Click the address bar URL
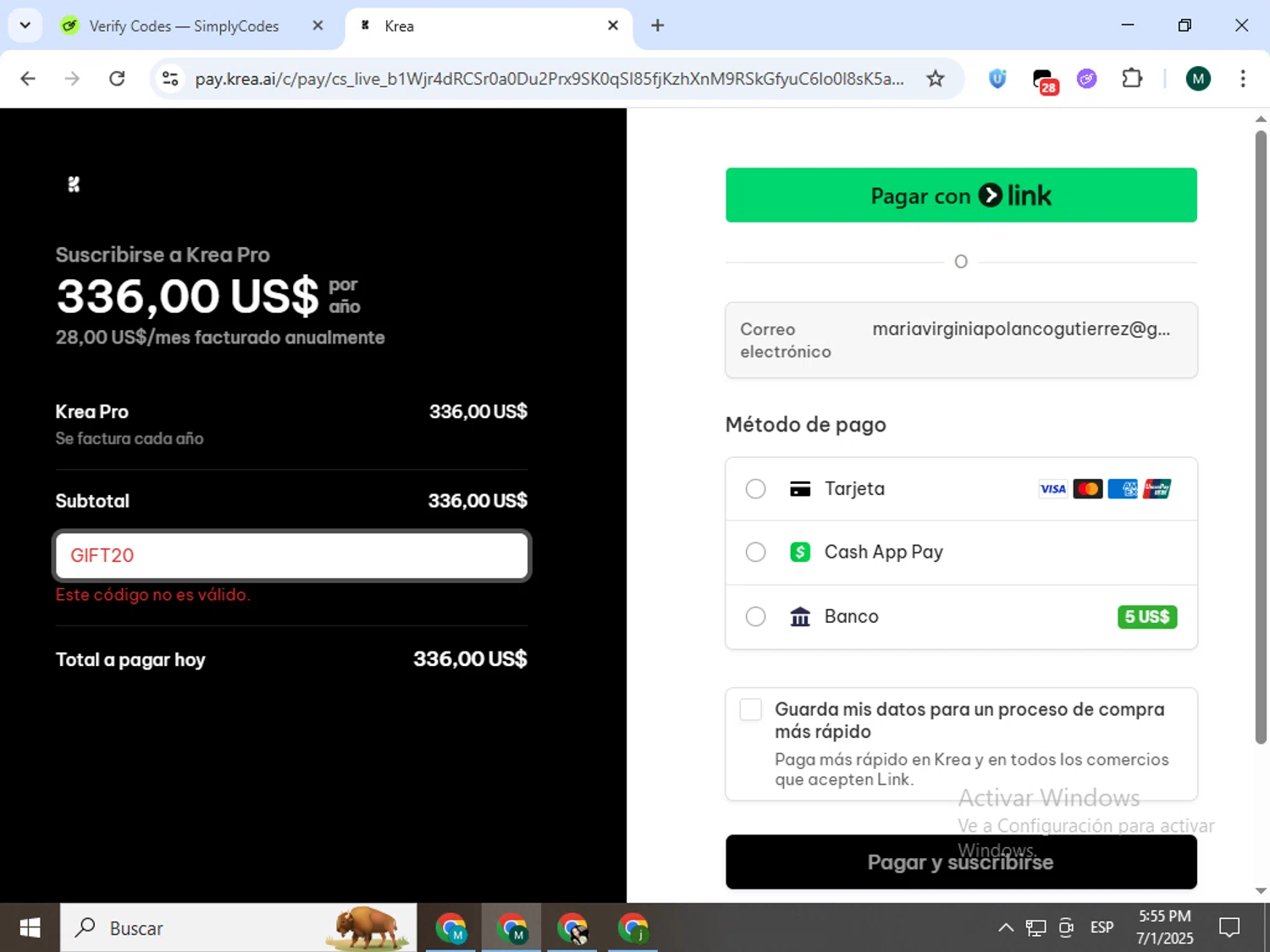1270x952 pixels. (x=549, y=79)
